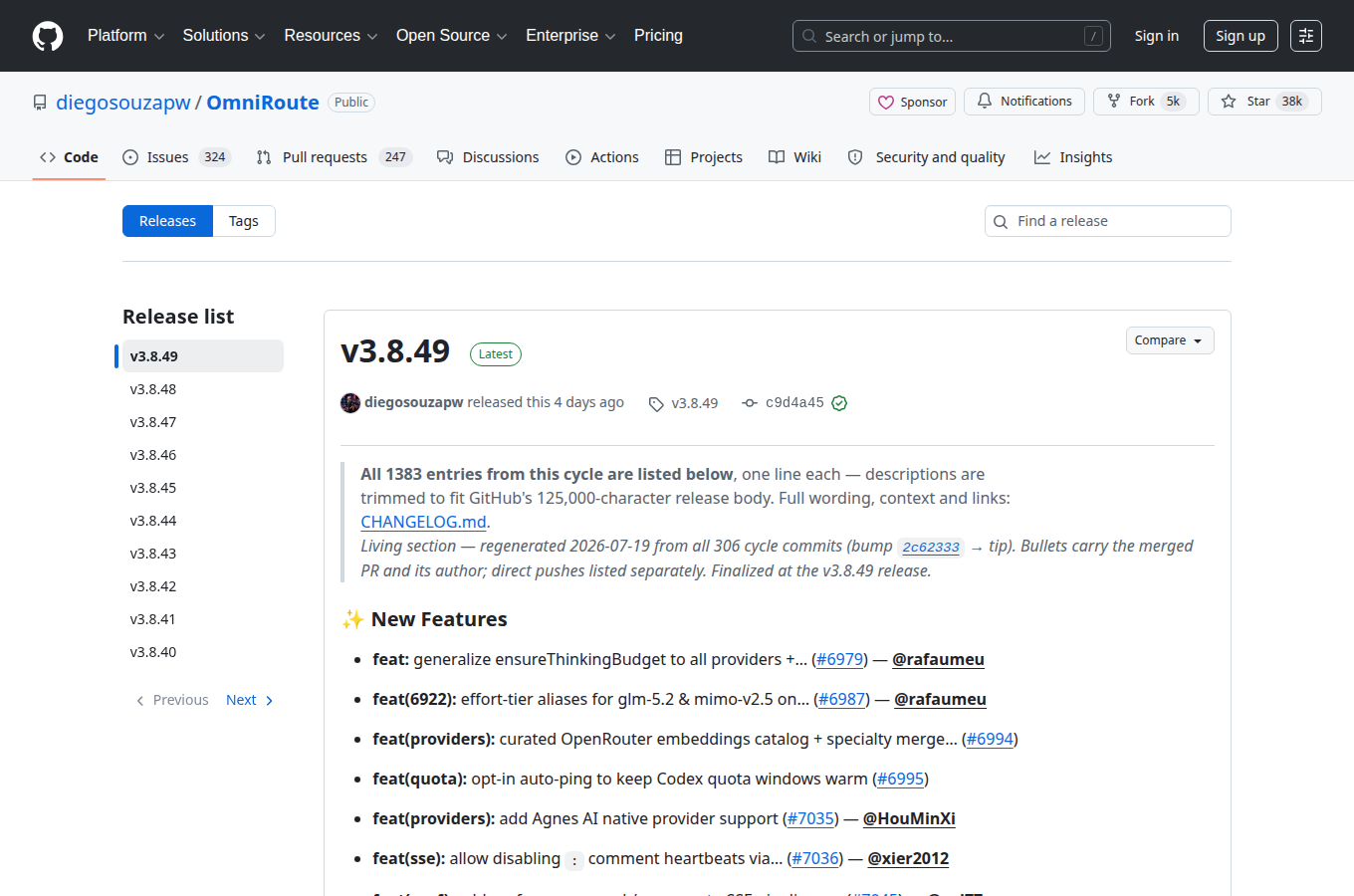The image size is (1354, 896).
Task: Focus the Search or jump to field
Action: point(952,36)
